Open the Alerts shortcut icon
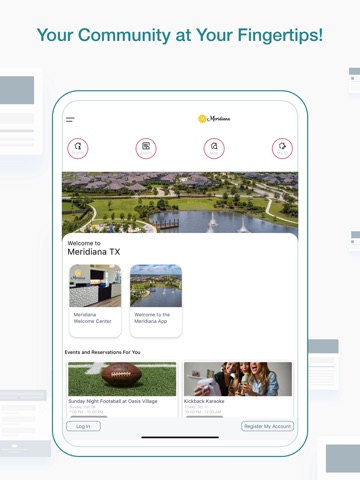The height and width of the screenshot is (480, 360). [x=146, y=148]
